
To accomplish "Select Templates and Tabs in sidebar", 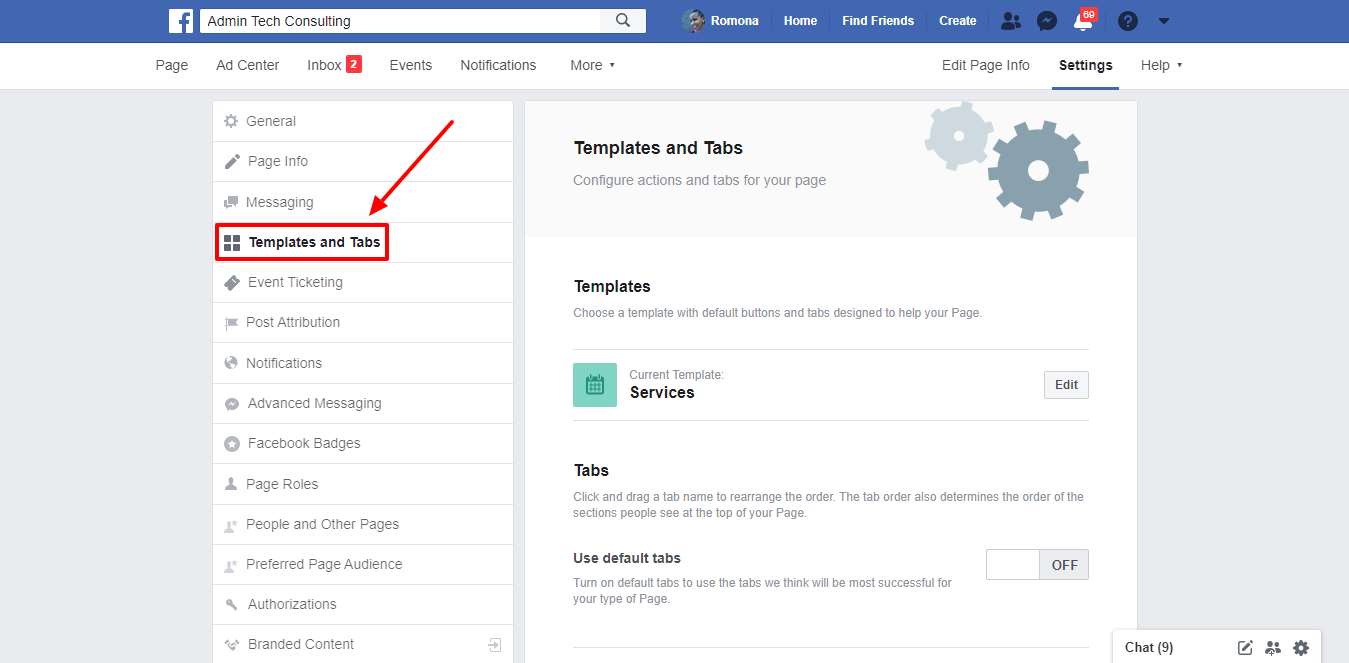I will click(363, 242).
